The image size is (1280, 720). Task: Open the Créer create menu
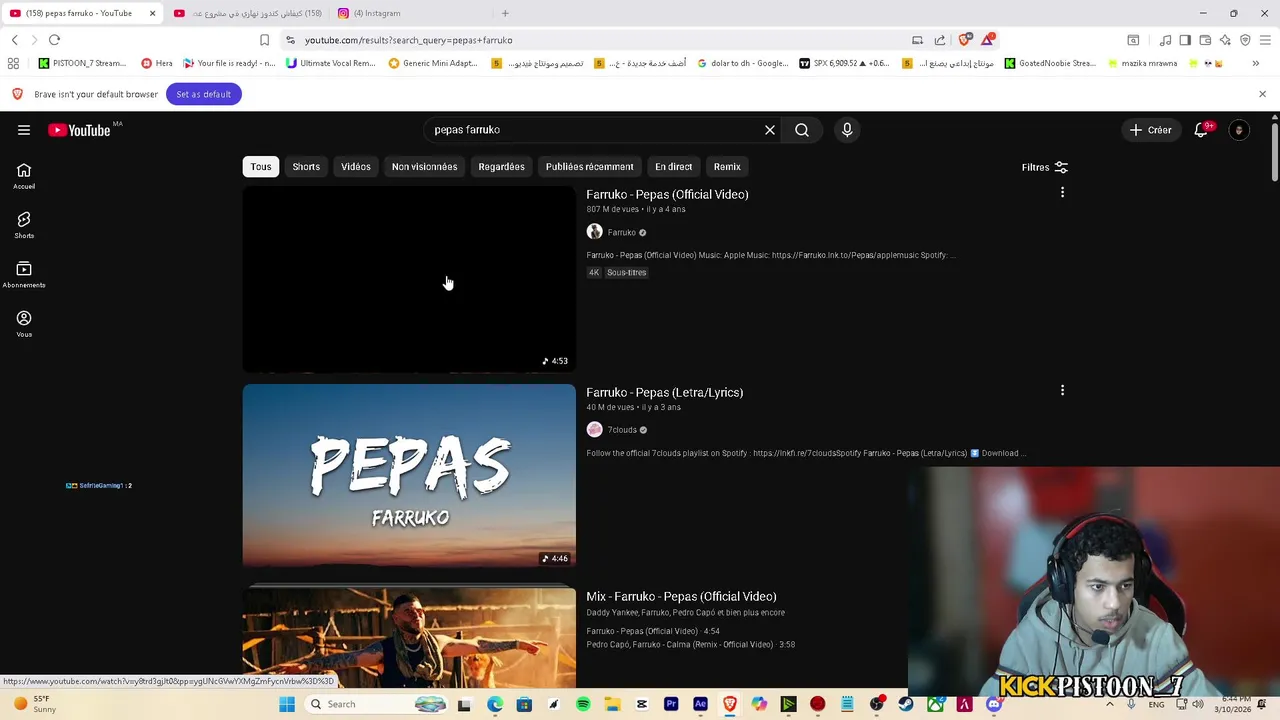pyautogui.click(x=1150, y=130)
